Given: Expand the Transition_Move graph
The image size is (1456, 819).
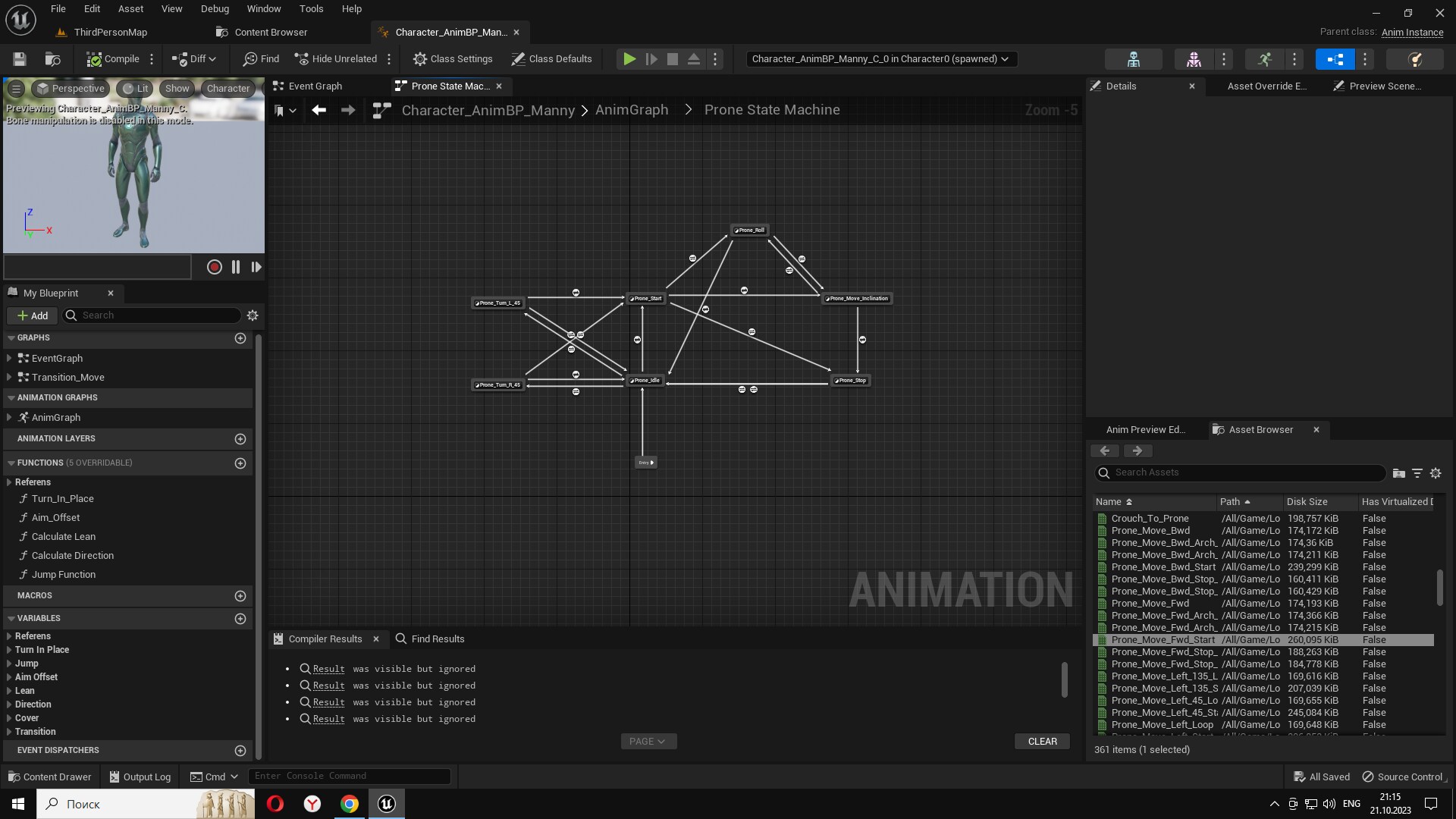Looking at the screenshot, I should (9, 377).
